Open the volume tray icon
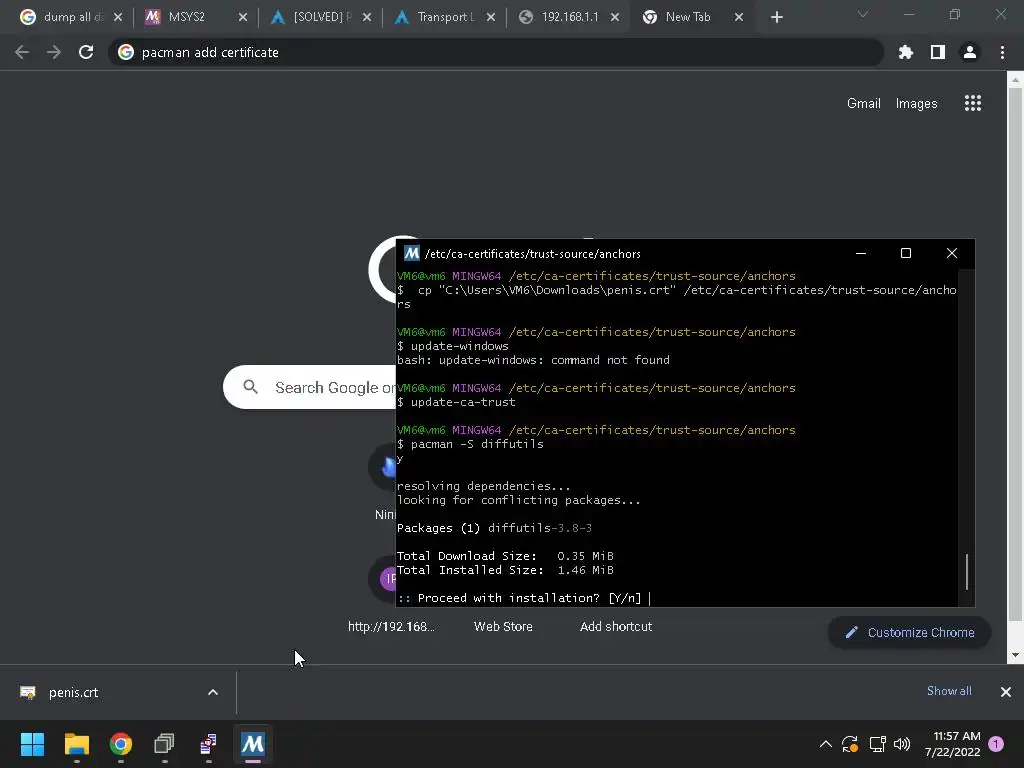 902,744
